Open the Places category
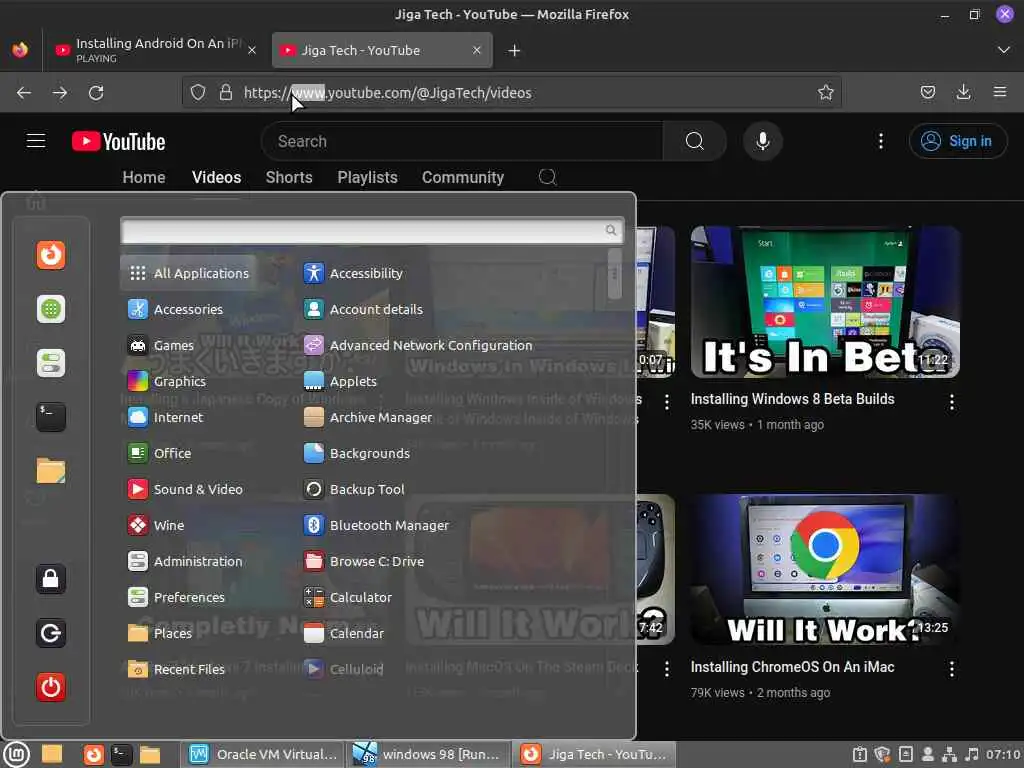This screenshot has height=768, width=1024. (159, 632)
